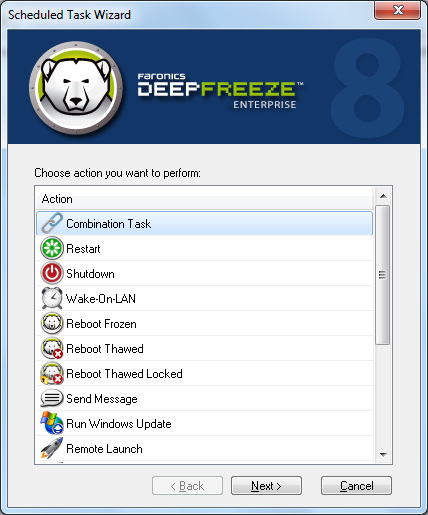Image resolution: width=428 pixels, height=515 pixels.
Task: Click the Reboot Thawed bear icon
Action: point(52,348)
